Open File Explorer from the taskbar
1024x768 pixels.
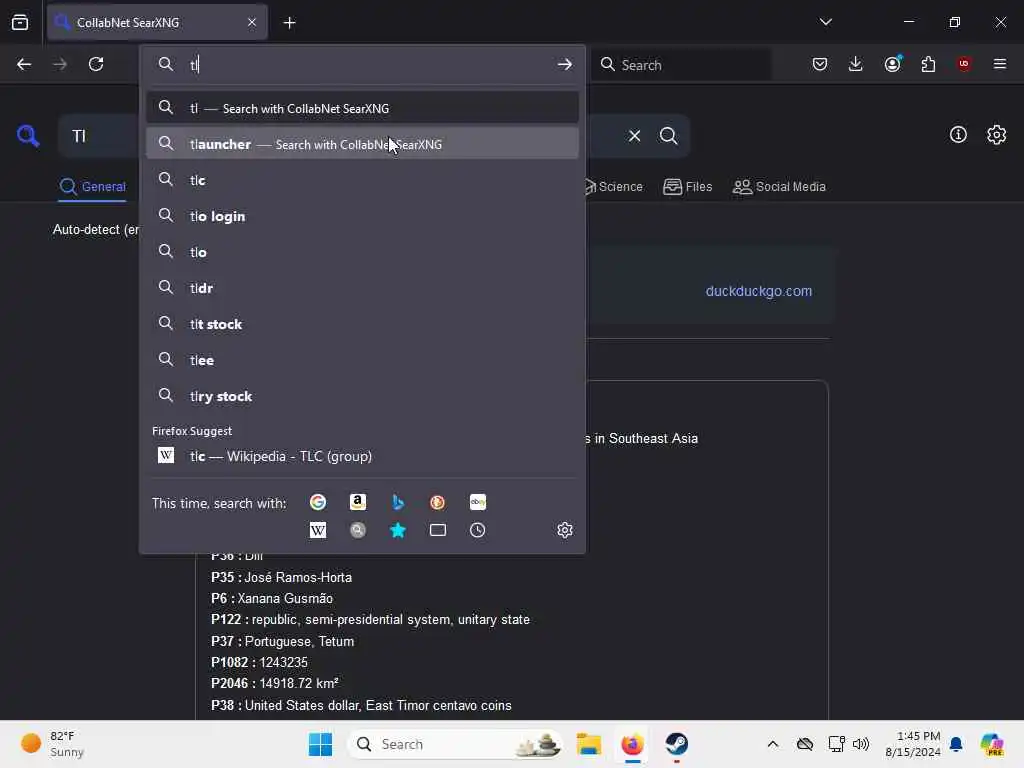[x=588, y=744]
